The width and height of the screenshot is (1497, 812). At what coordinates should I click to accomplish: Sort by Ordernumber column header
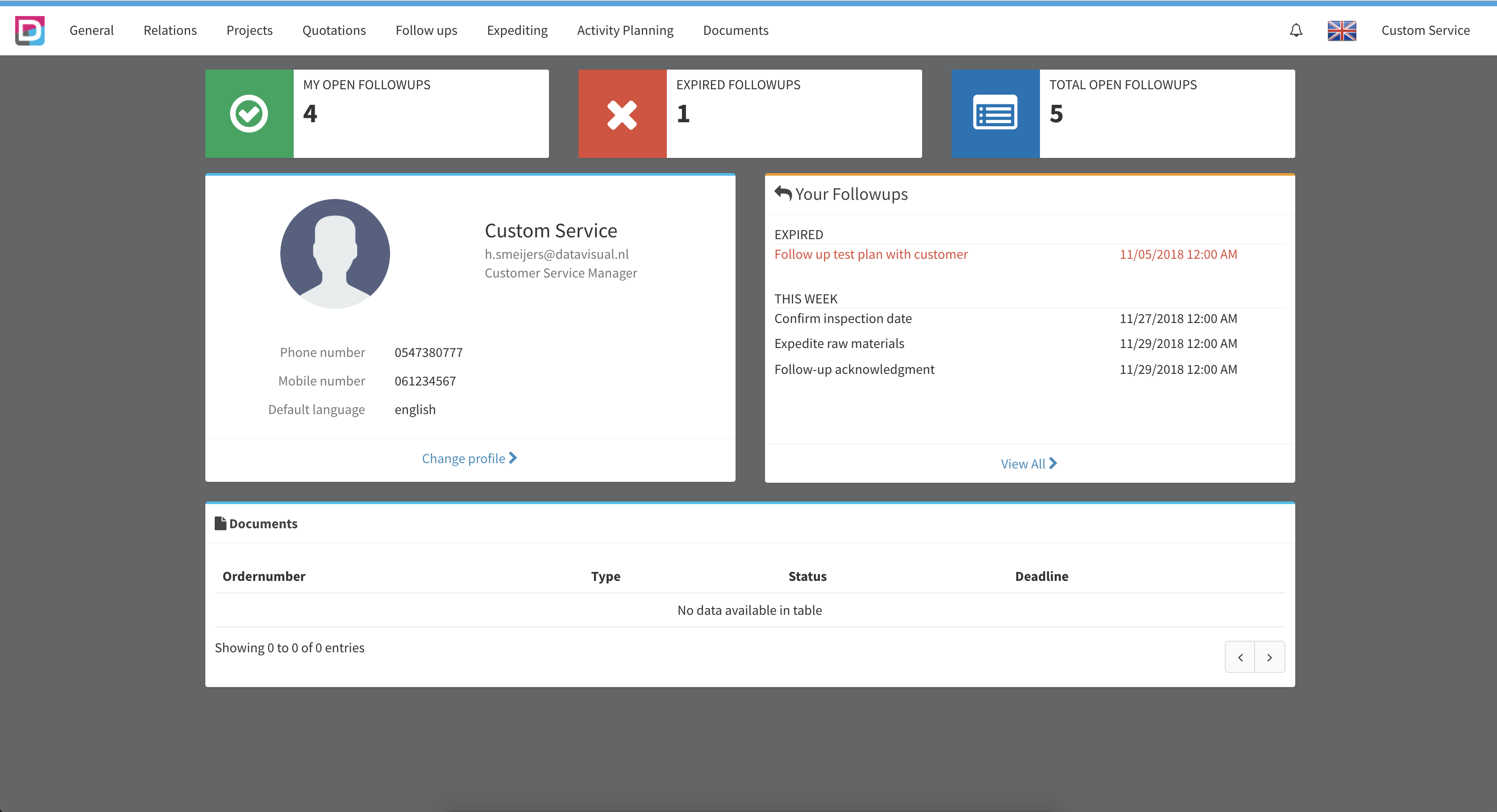[x=264, y=576]
